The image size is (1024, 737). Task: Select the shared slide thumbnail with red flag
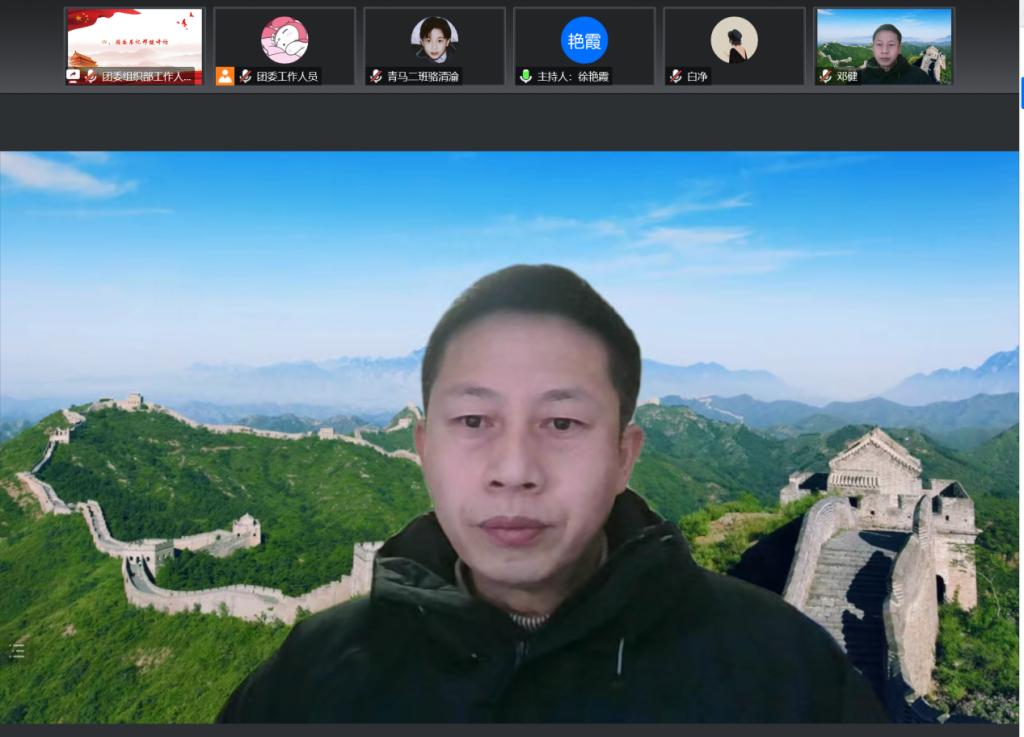(134, 38)
